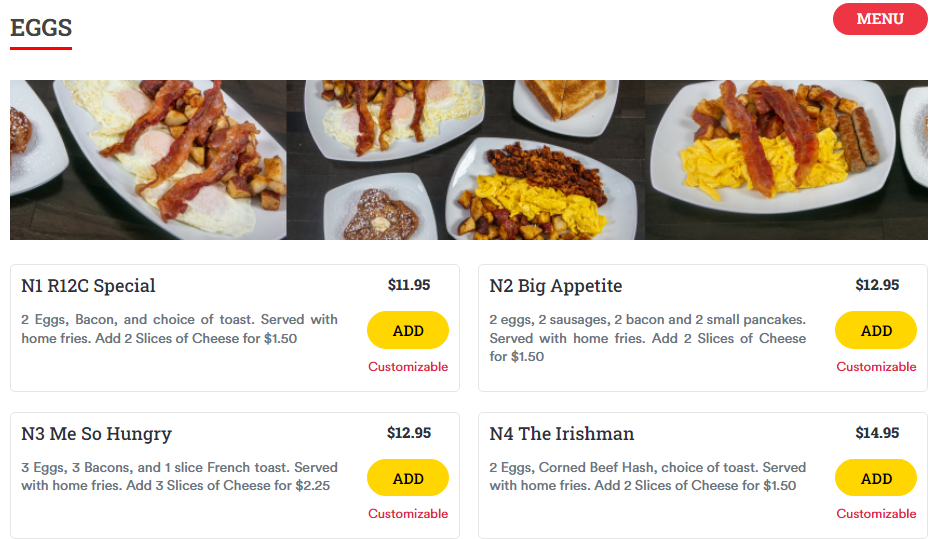Click the EGGS section heading
934x539 pixels.
point(41,28)
